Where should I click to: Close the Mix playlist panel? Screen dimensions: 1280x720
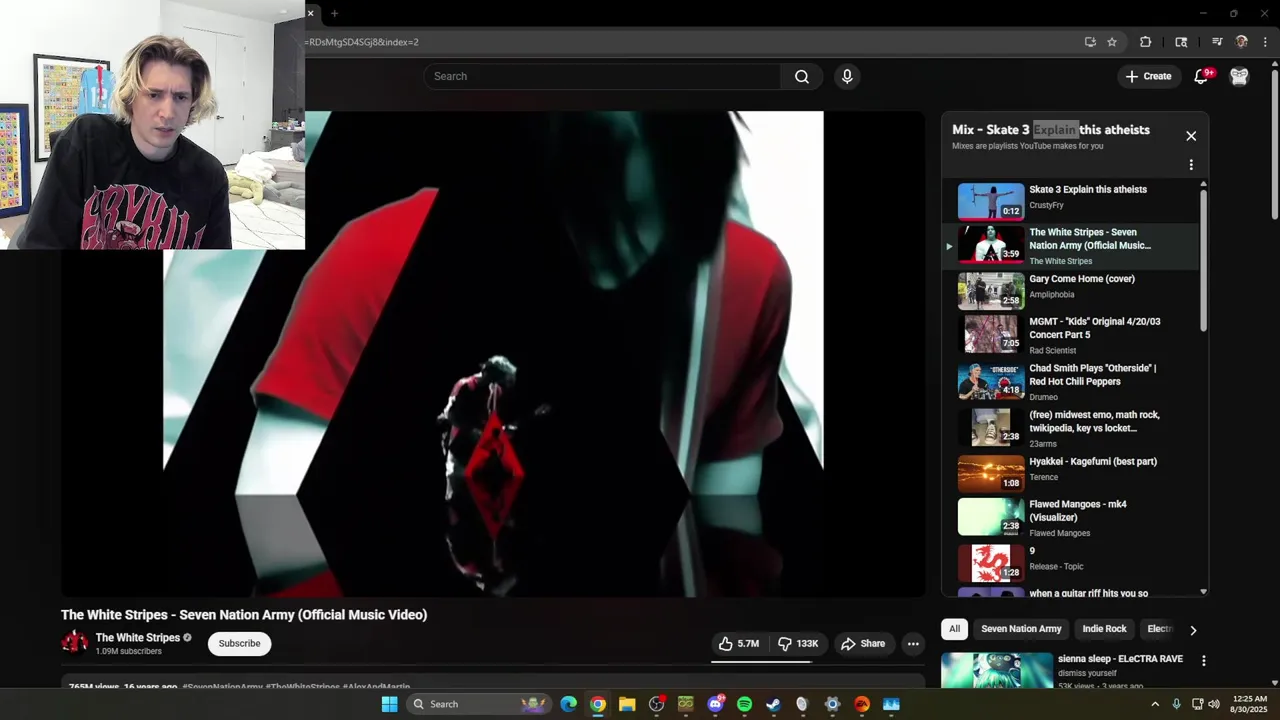(1191, 136)
